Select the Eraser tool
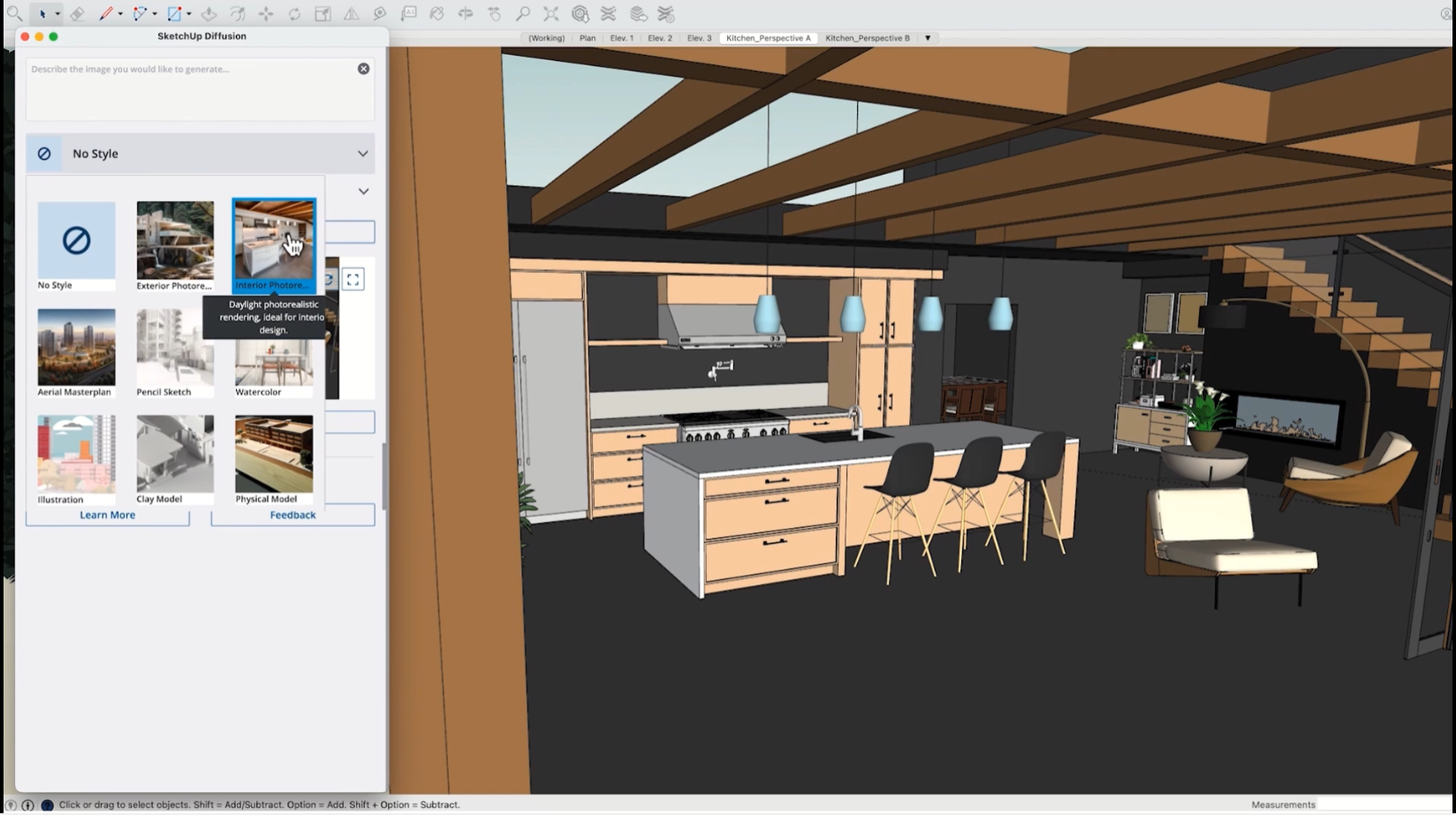 (x=80, y=14)
